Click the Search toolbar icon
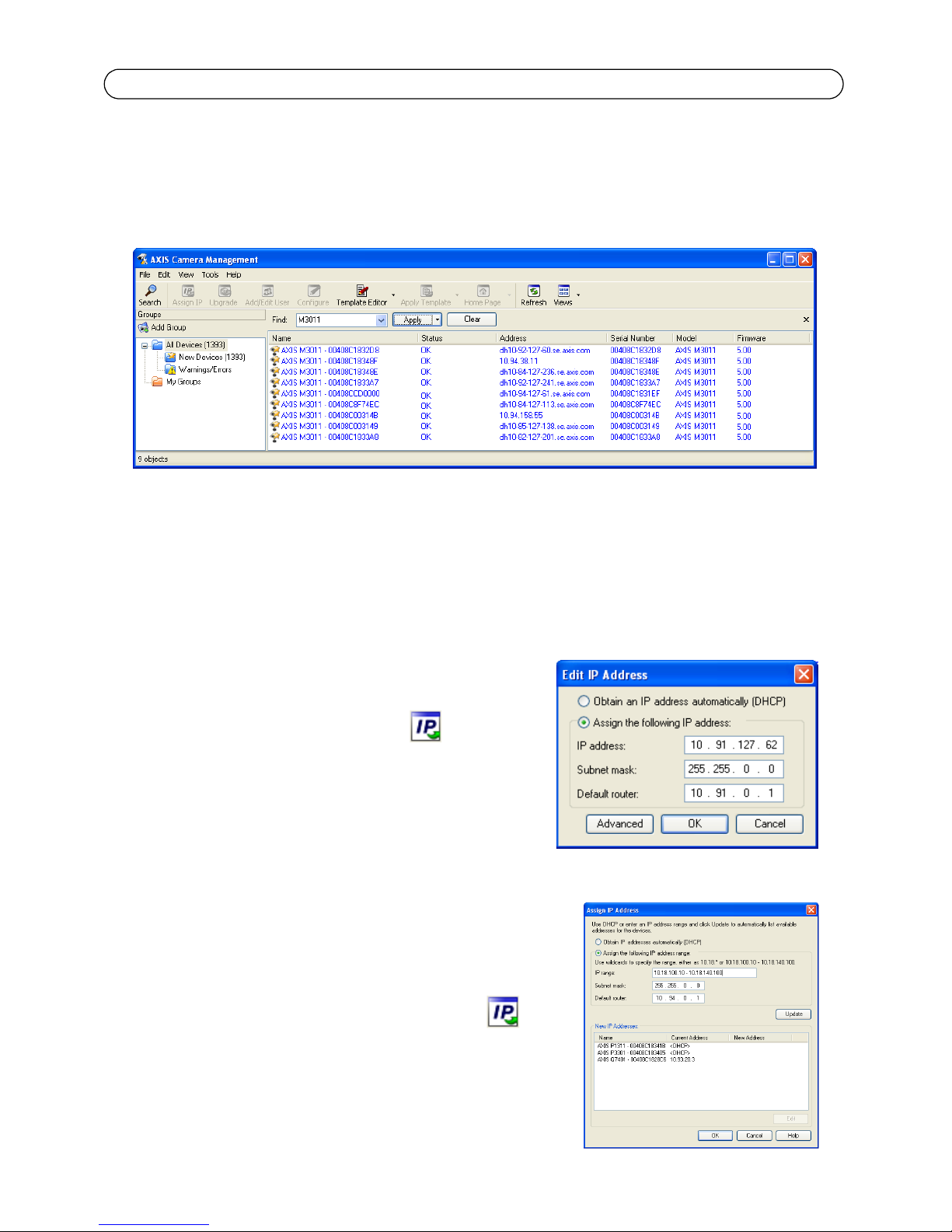Image resolution: width=952 pixels, height=1232 pixels. (x=150, y=291)
